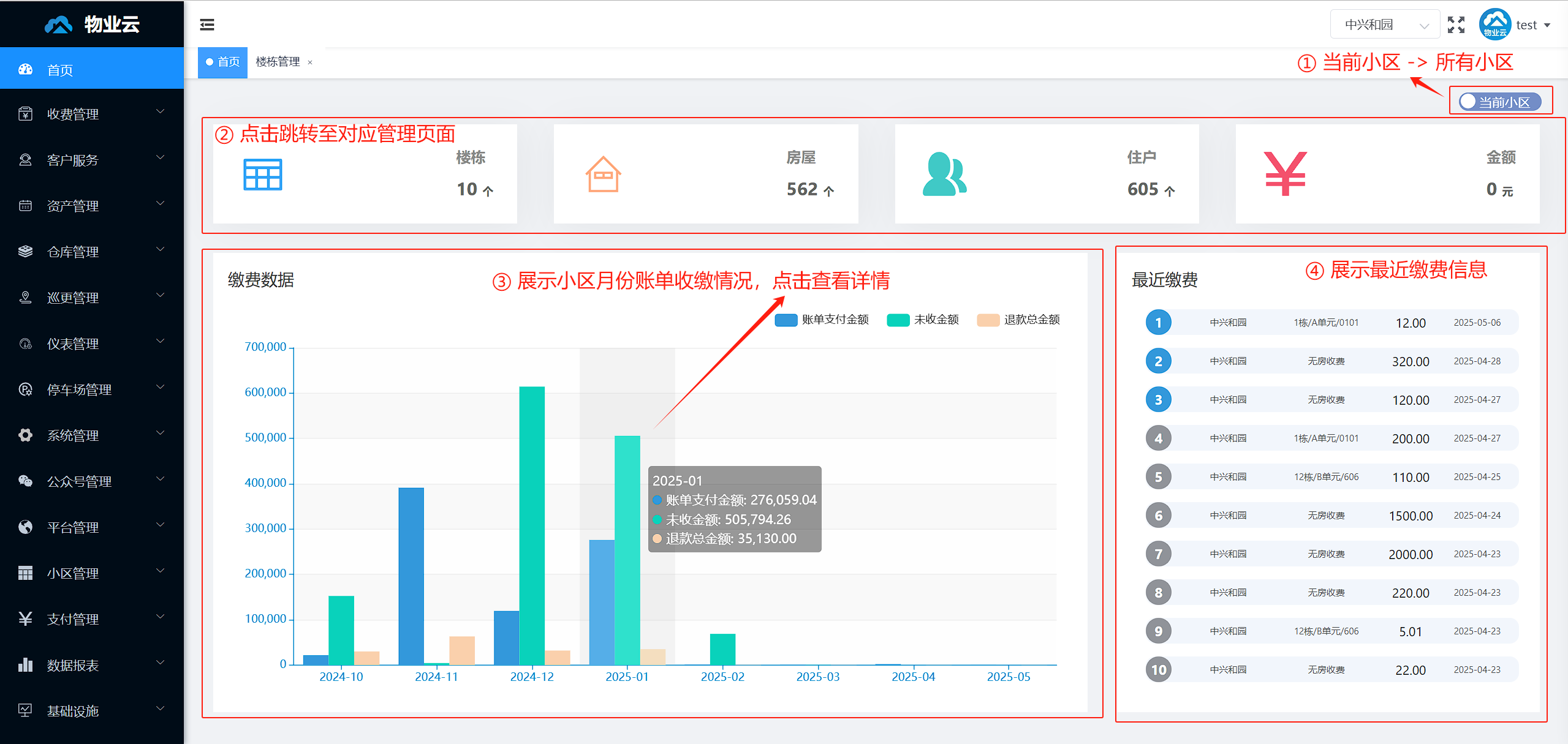
Task: Click the 2025-01 x-axis label
Action: 627,677
